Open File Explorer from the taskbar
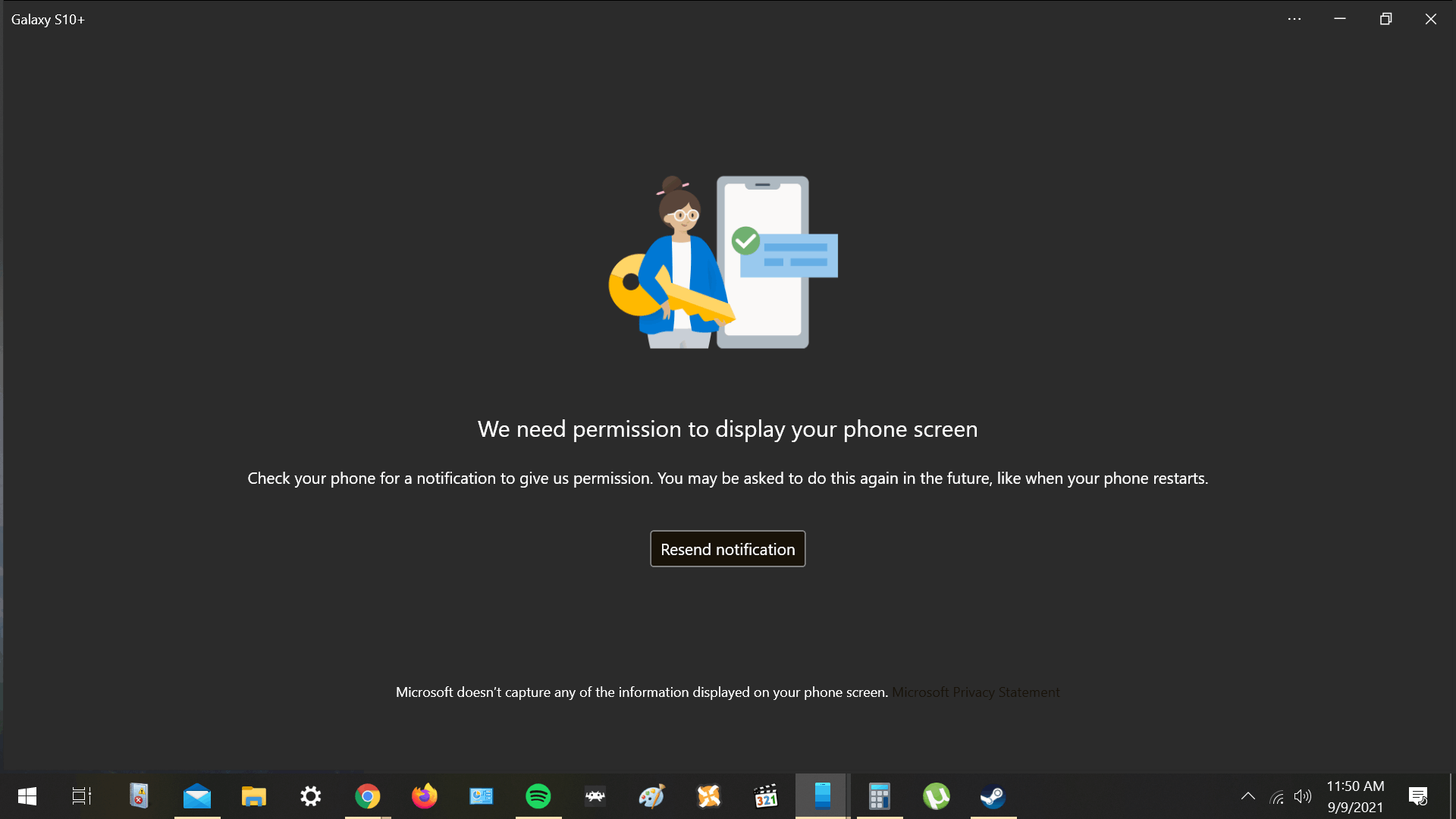Screen dimensions: 1456x819 [254, 796]
